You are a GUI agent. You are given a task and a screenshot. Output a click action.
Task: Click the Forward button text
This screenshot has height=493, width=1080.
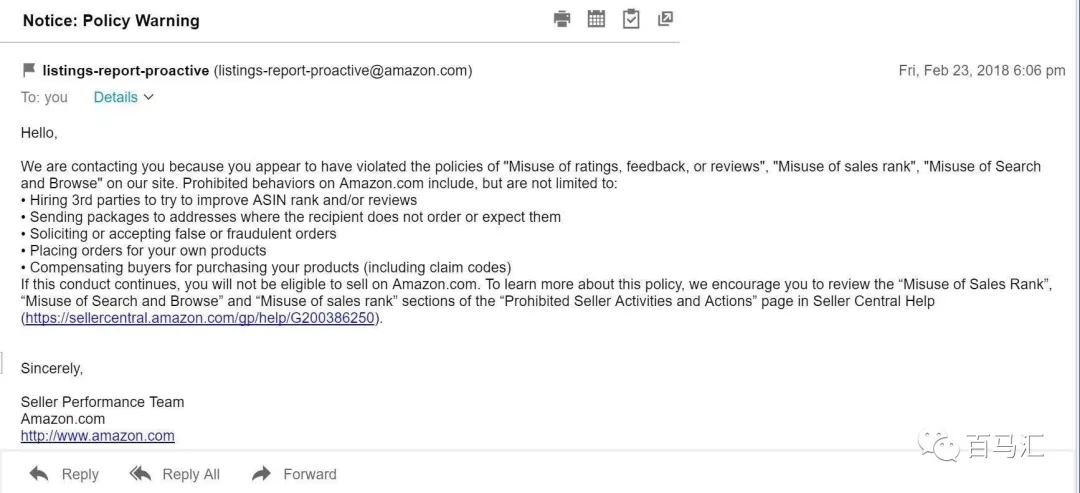click(x=310, y=475)
